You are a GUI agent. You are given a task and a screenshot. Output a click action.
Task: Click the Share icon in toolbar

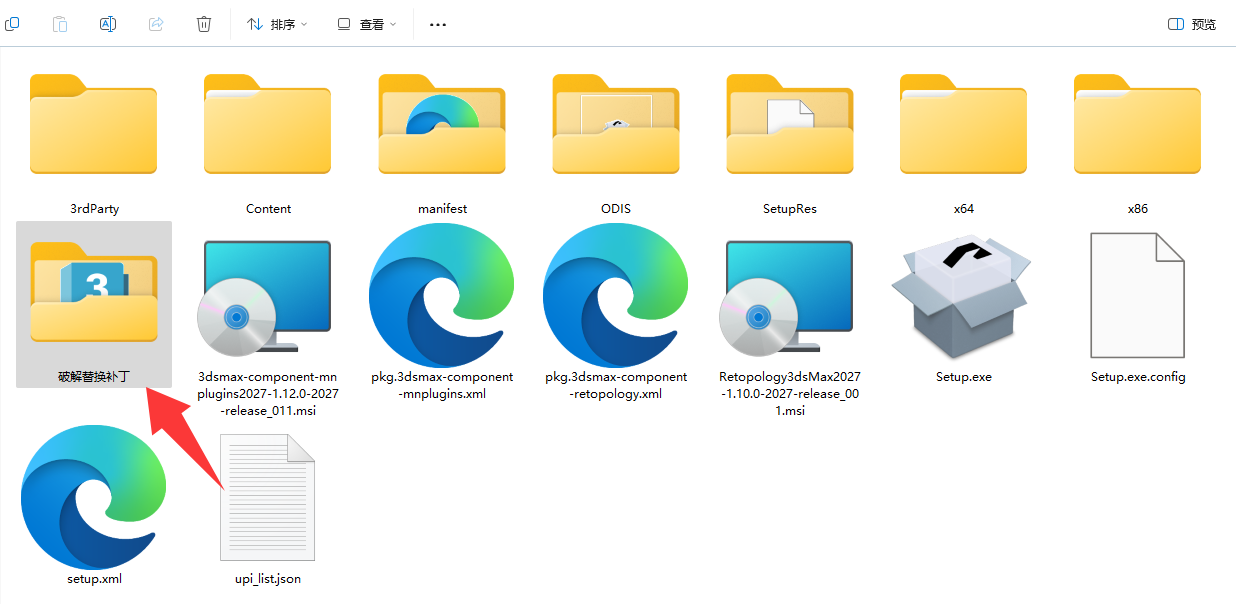[x=156, y=24]
